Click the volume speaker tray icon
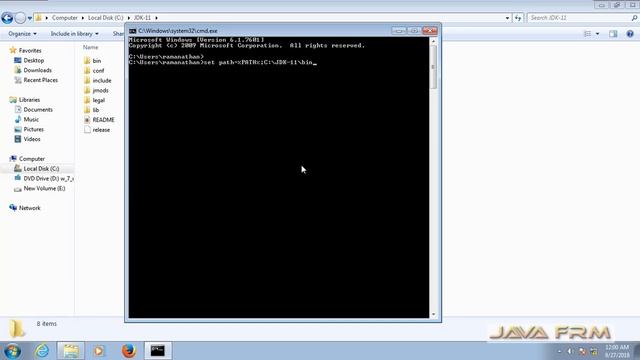This screenshot has height=360, width=640. [571, 351]
